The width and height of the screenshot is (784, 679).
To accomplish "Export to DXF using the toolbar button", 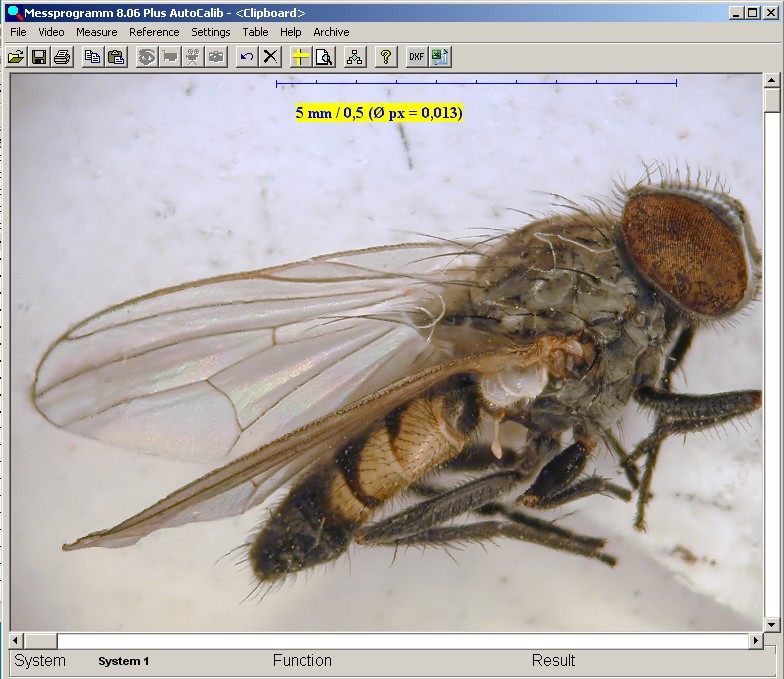I will click(x=416, y=57).
